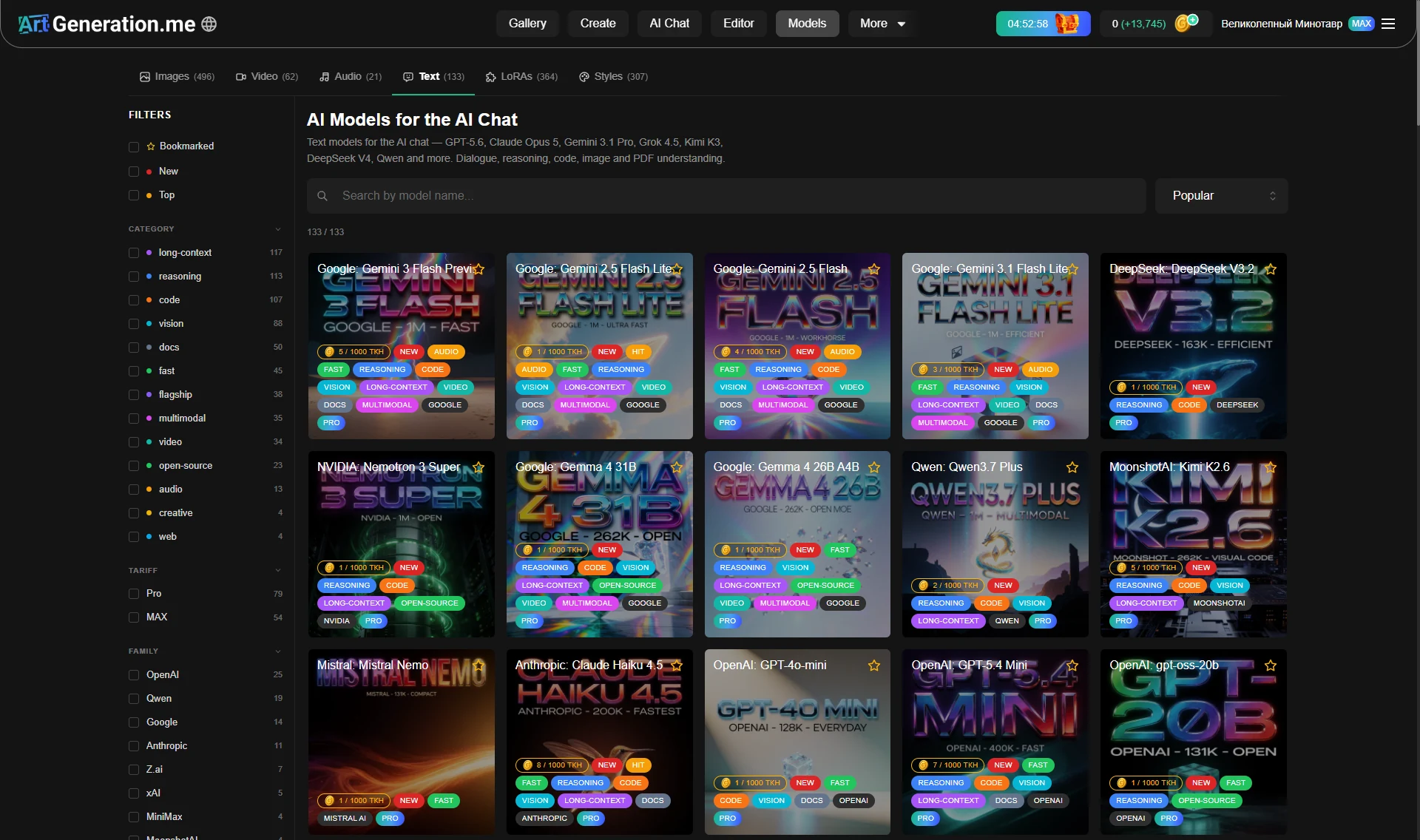
Task: Click the 04:52:58 timer button
Action: (1043, 24)
